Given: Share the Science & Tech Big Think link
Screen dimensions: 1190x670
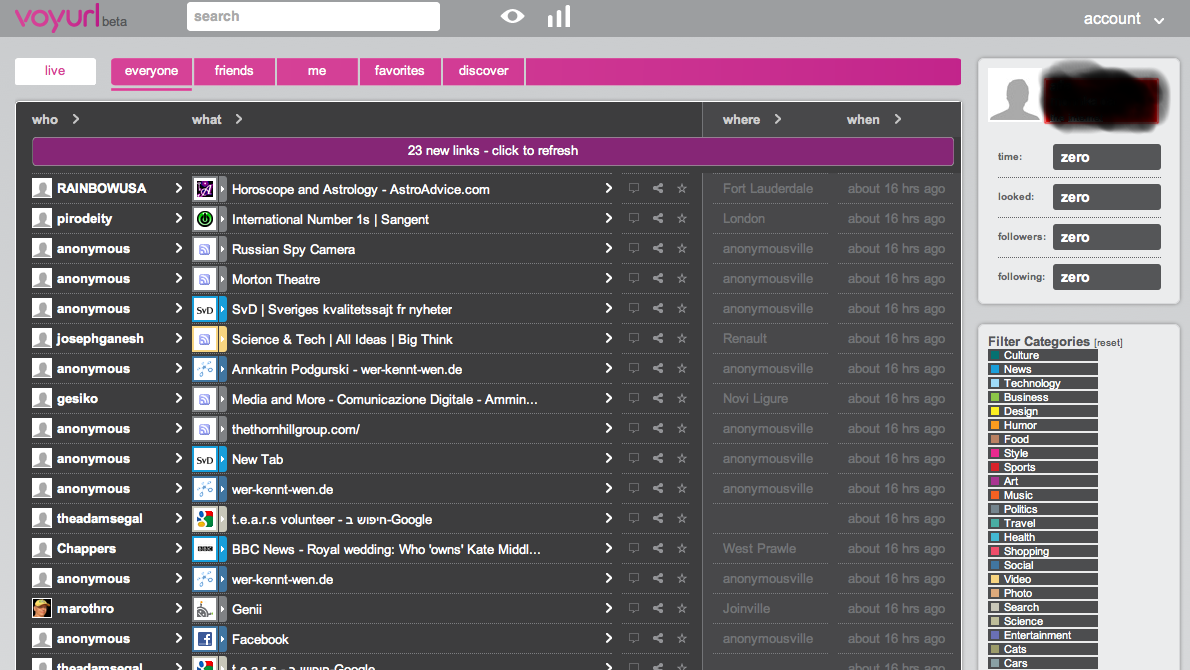Looking at the screenshot, I should click(658, 338).
